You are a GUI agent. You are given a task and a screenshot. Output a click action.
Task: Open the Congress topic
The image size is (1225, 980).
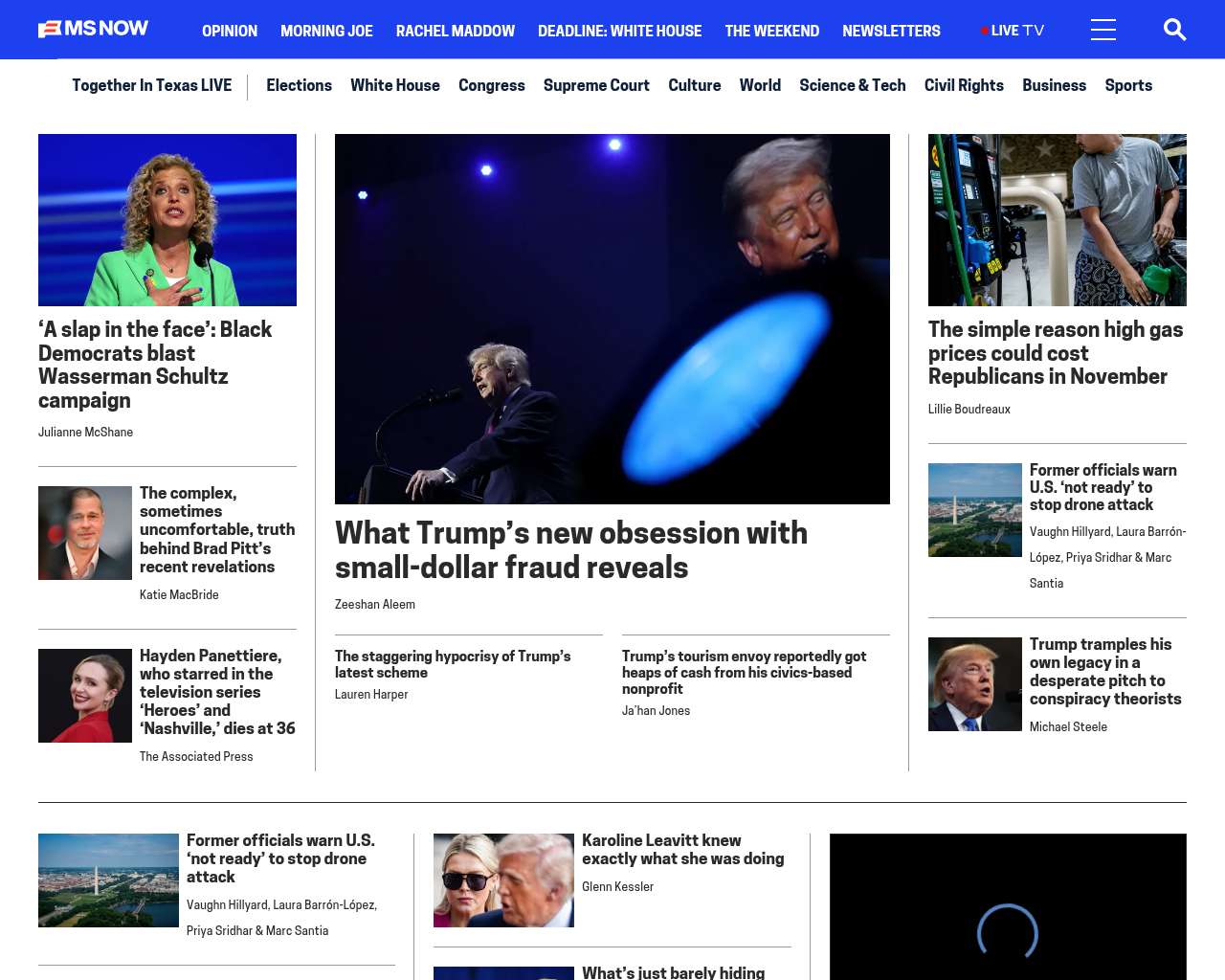point(492,85)
